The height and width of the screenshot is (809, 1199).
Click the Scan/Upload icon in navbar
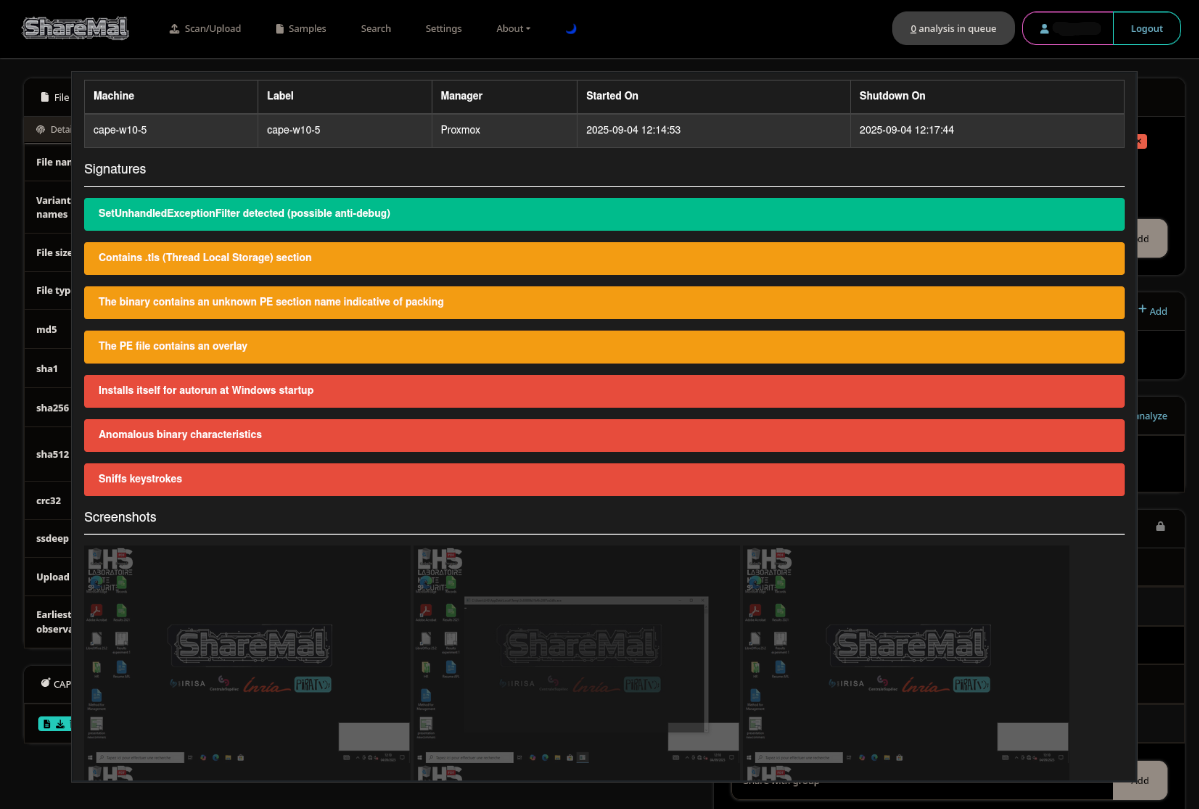click(175, 29)
